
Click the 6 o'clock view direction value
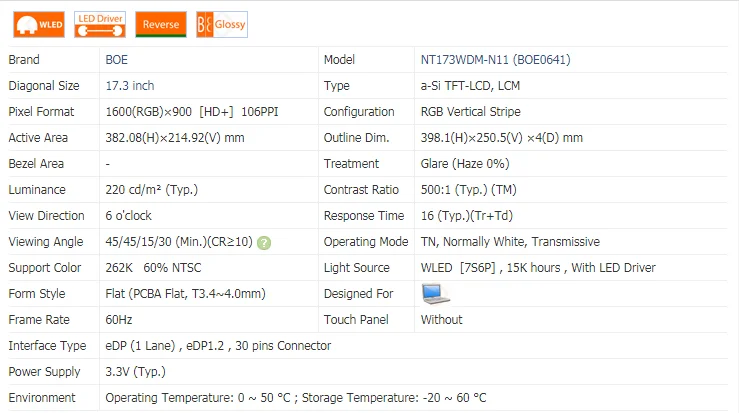point(128,215)
